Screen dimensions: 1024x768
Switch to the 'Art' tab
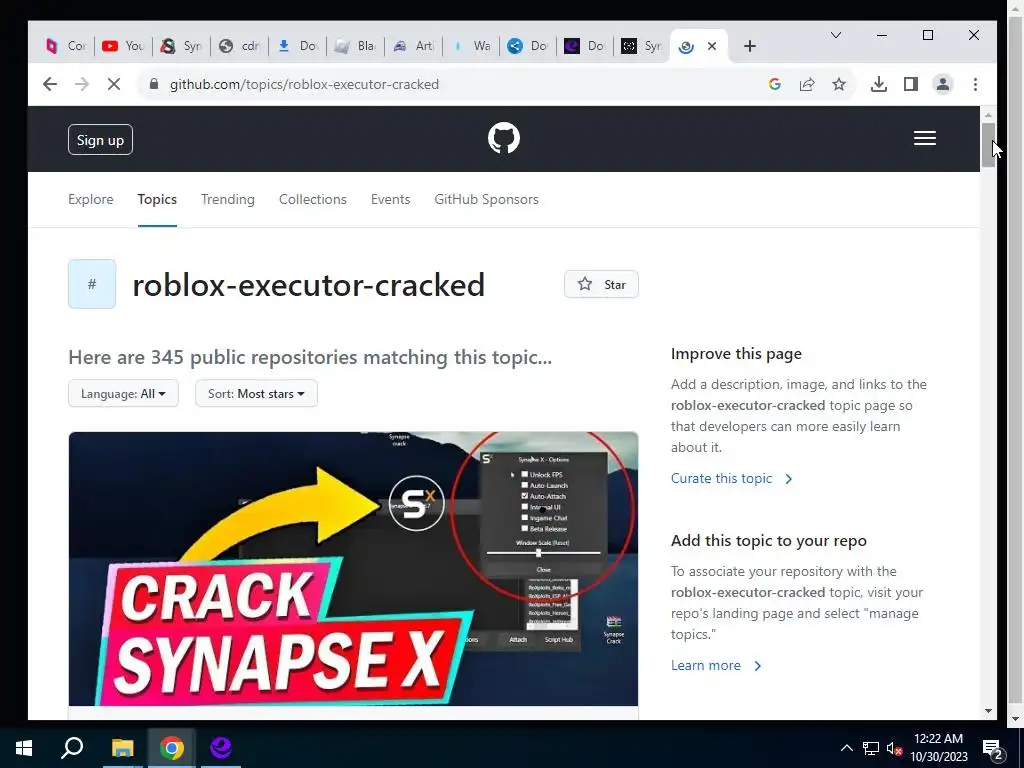point(413,46)
